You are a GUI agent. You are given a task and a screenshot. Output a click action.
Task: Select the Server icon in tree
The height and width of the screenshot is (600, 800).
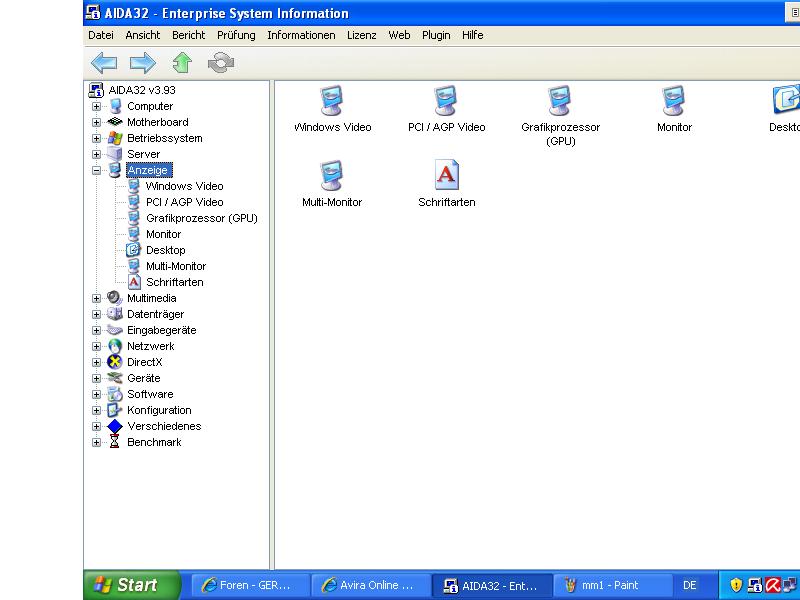tap(115, 154)
